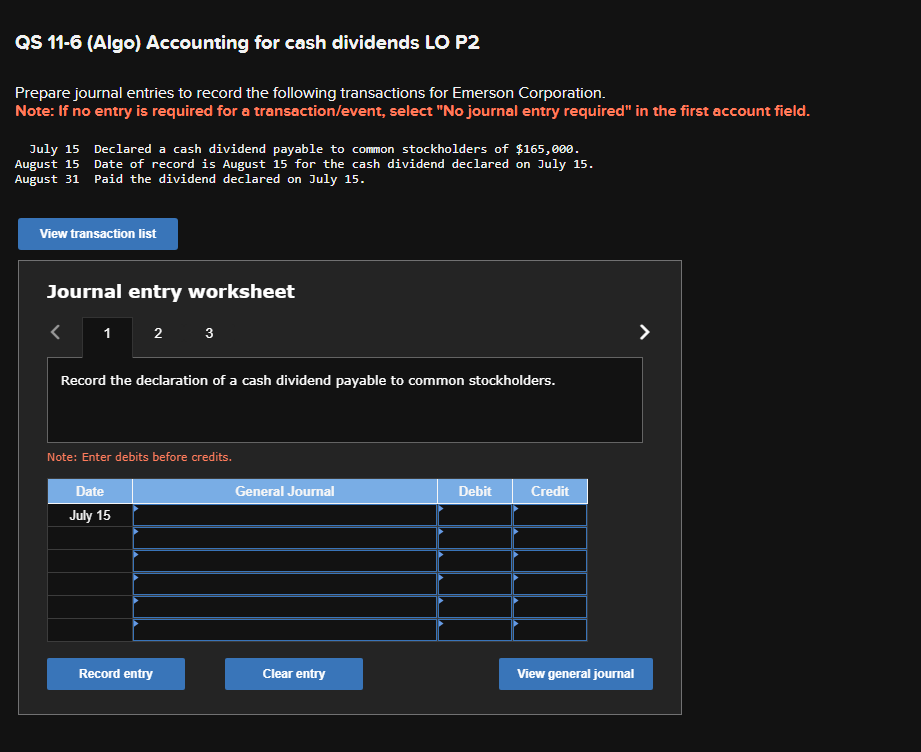Click the Credit column header
921x752 pixels.
tap(550, 491)
